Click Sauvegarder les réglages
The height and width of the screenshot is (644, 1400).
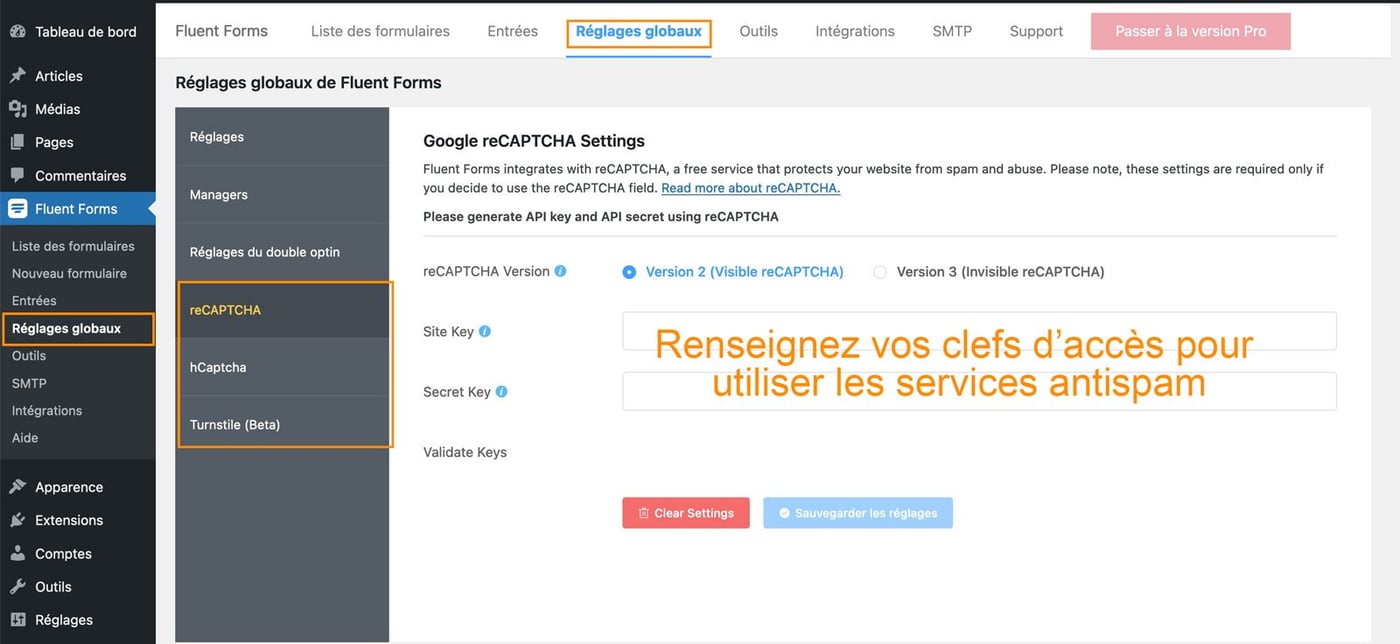coord(857,512)
